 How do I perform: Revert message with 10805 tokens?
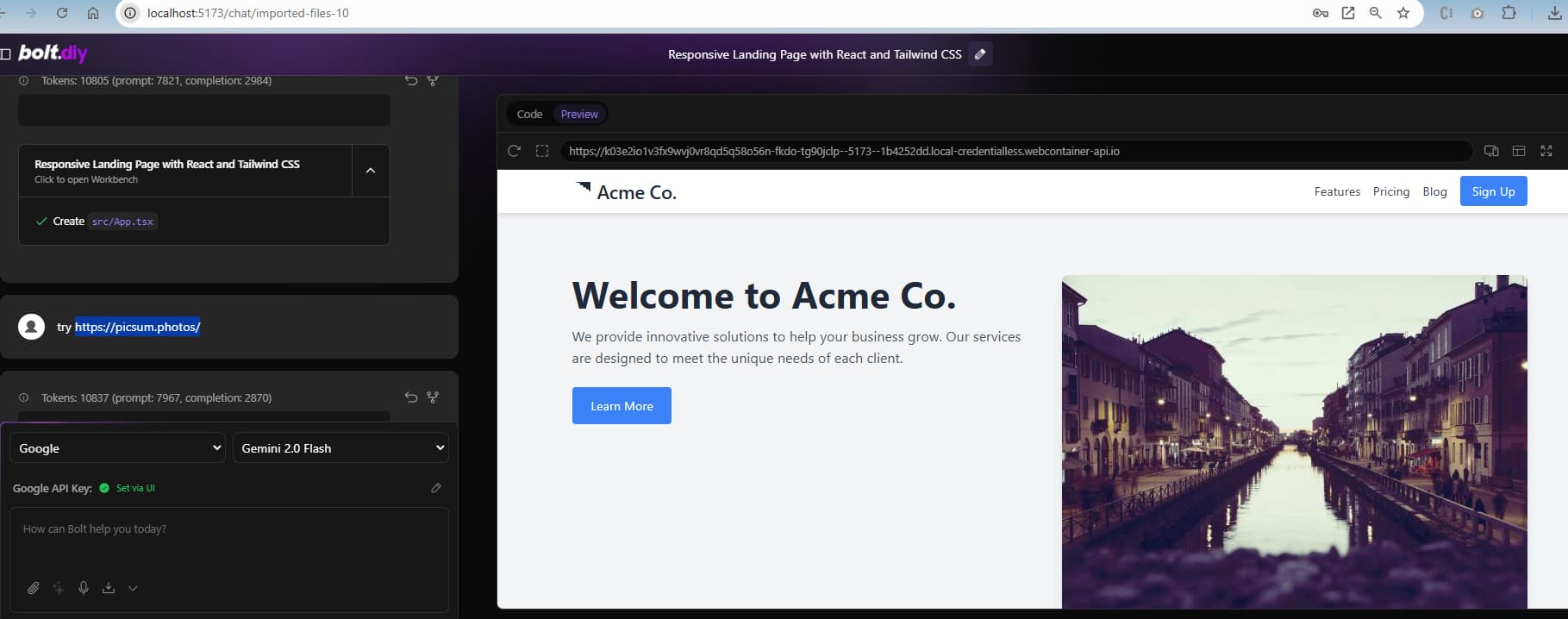pos(411,80)
